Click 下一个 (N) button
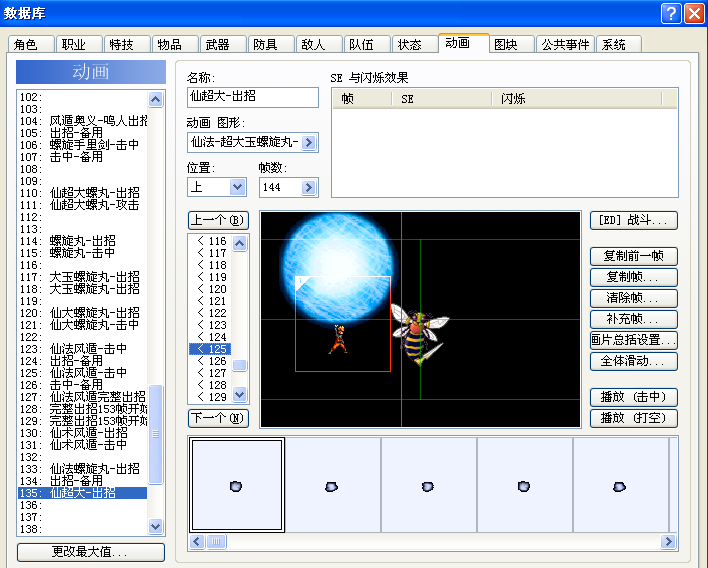708x568 pixels. 218,418
